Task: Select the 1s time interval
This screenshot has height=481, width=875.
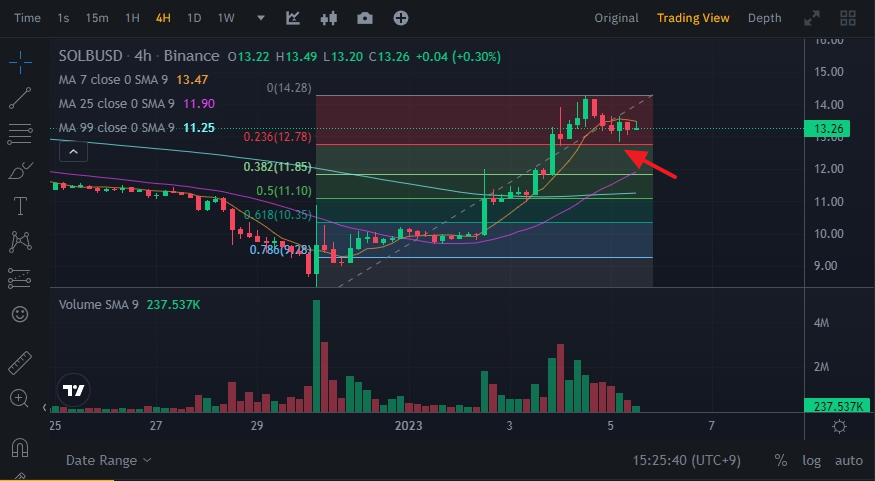Action: point(63,18)
